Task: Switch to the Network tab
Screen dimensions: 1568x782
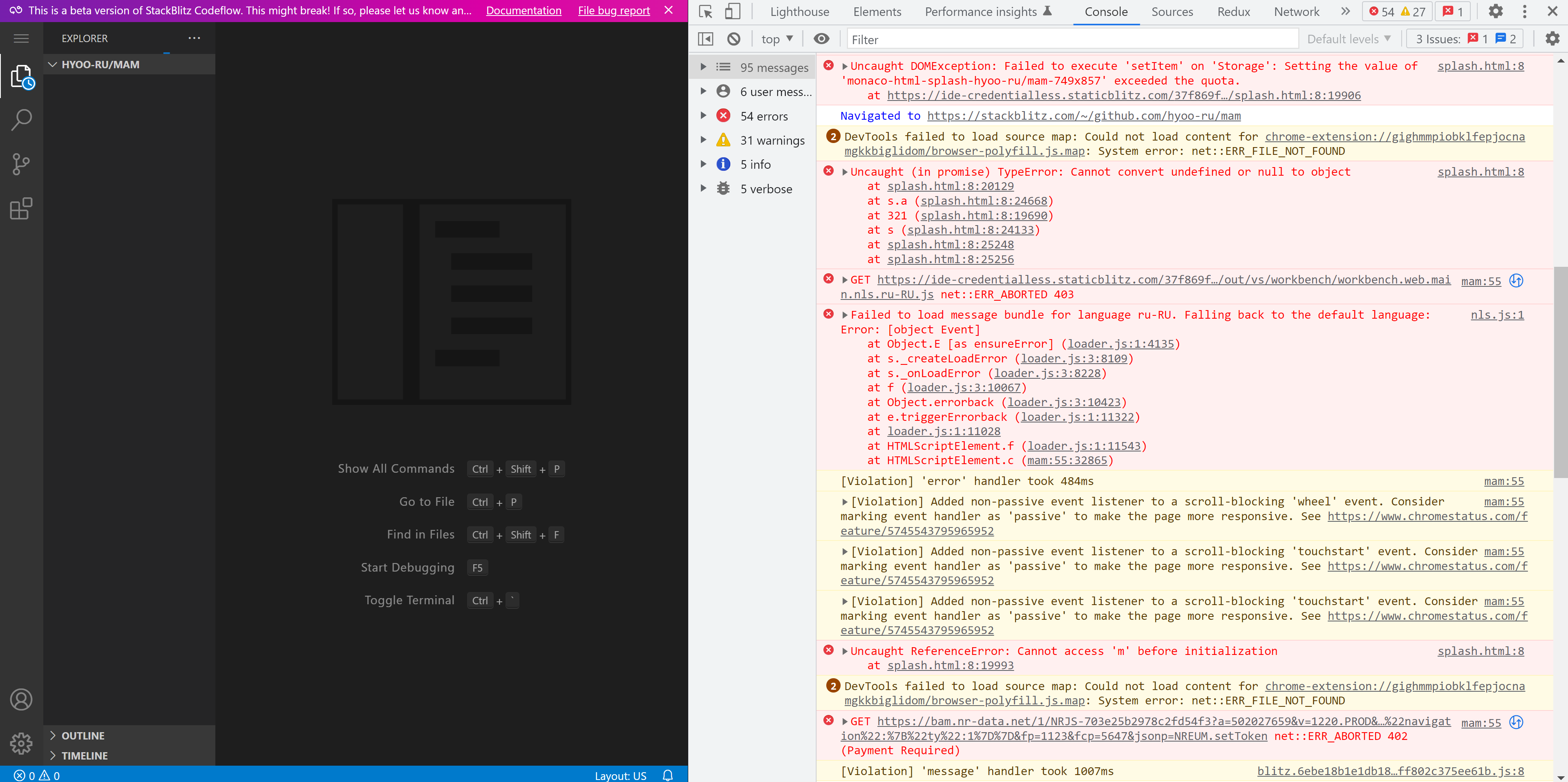Action: (x=1296, y=11)
